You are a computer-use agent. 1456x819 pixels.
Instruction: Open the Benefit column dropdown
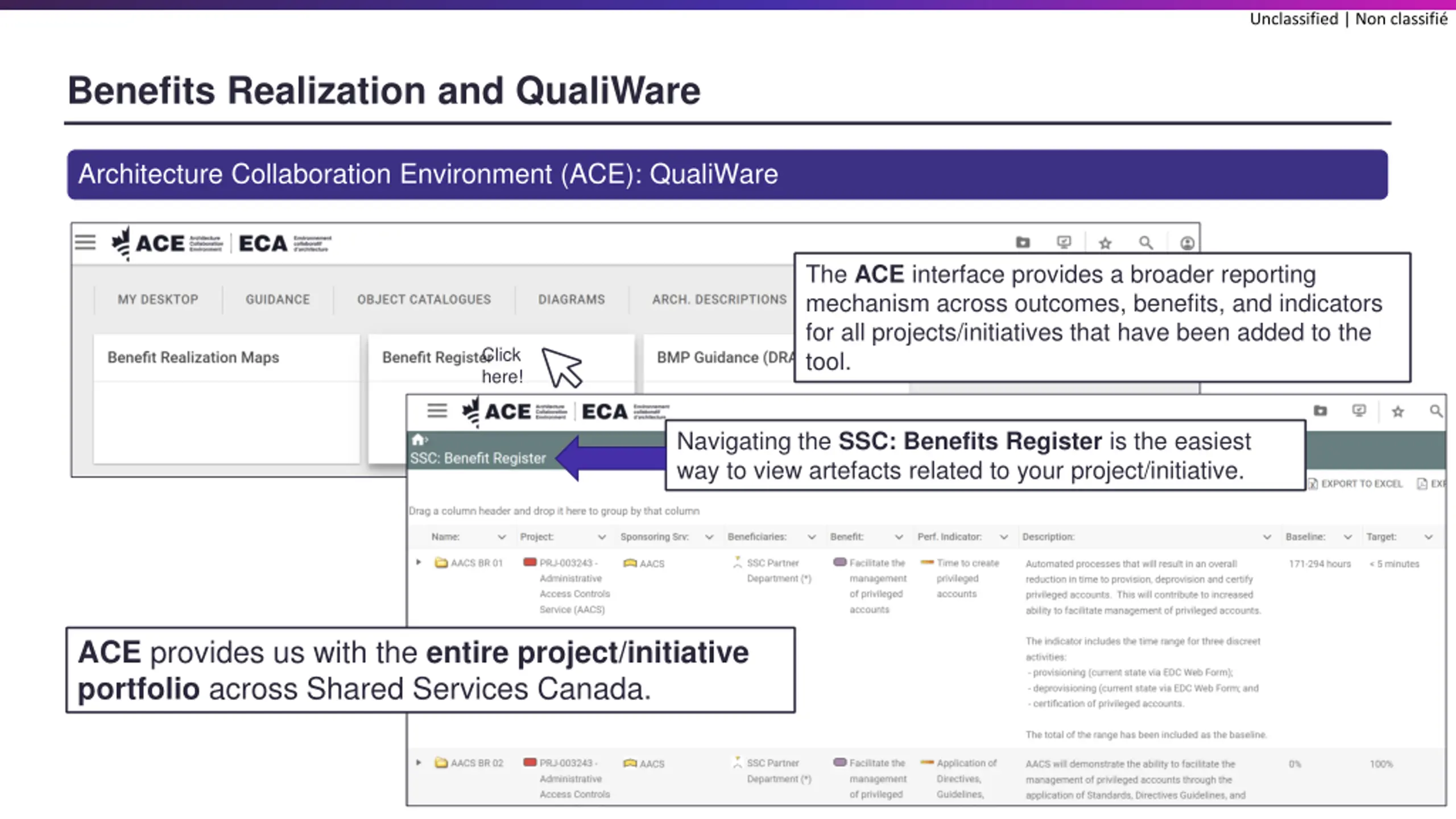899,537
